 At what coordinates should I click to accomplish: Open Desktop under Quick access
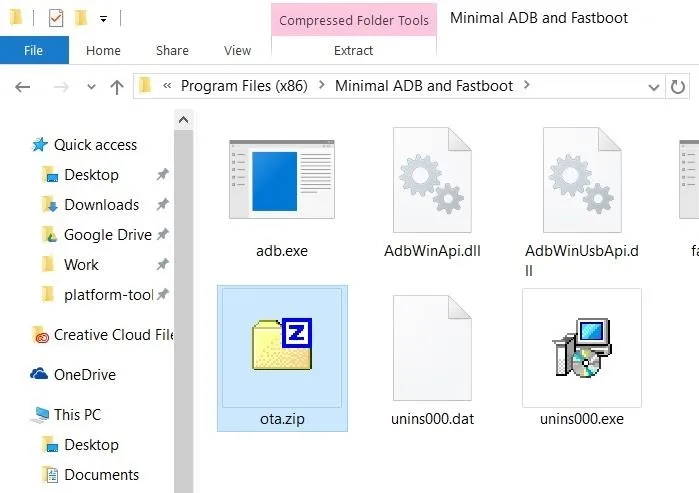point(91,175)
